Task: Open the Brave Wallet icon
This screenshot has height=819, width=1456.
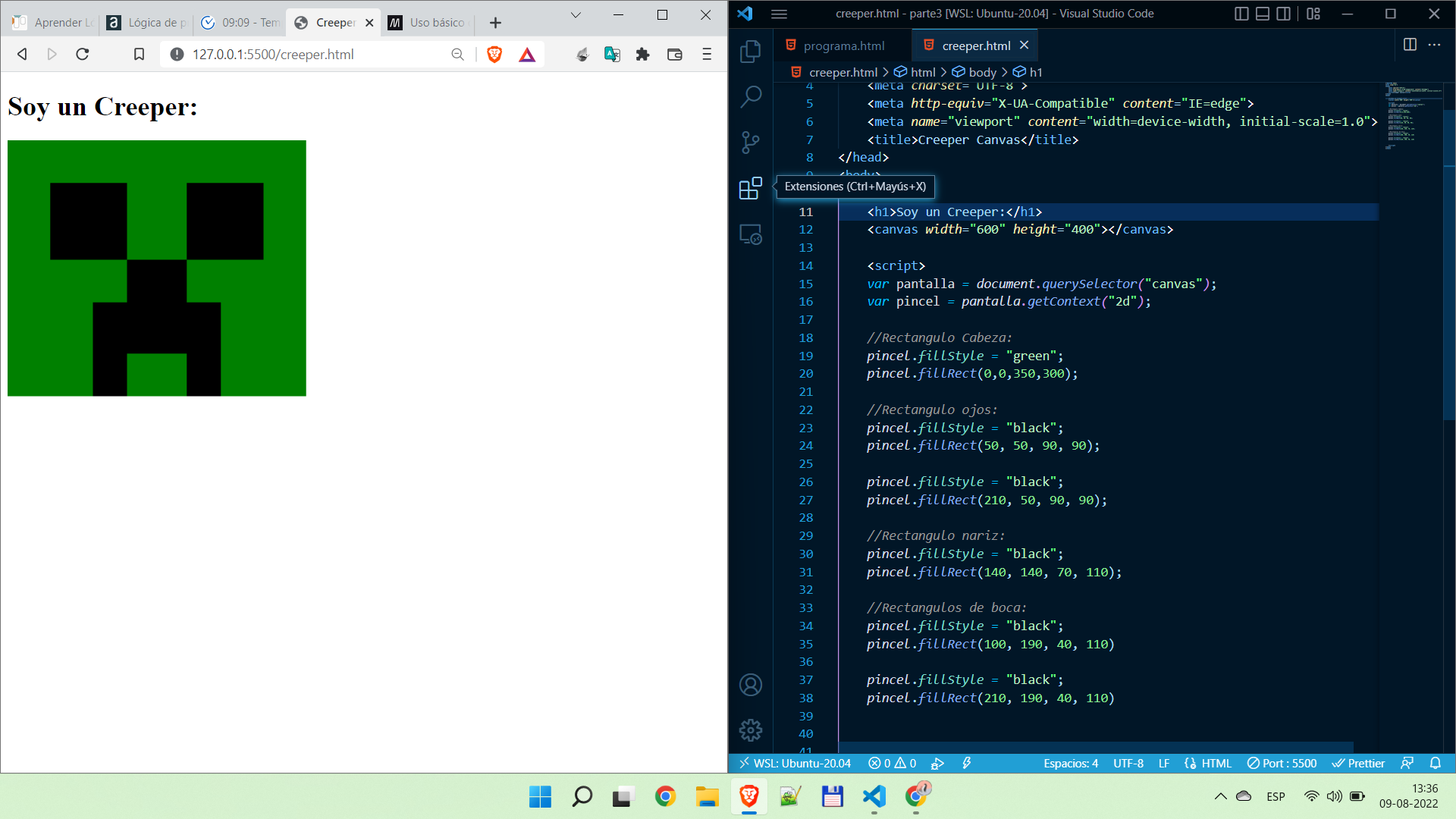Action: click(674, 54)
